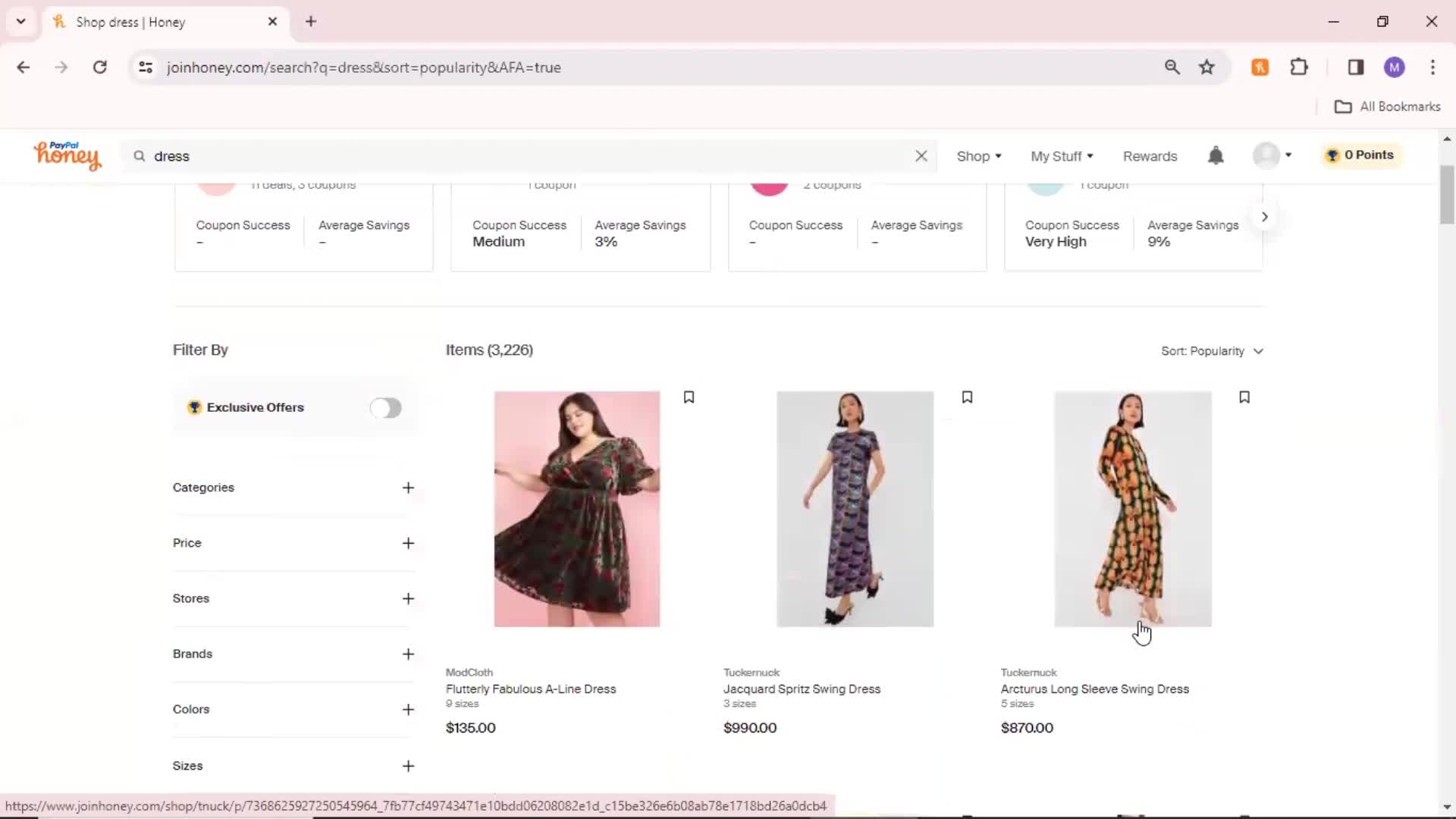This screenshot has height=819, width=1456.
Task: Go back to the previous page
Action: pyautogui.click(x=24, y=67)
